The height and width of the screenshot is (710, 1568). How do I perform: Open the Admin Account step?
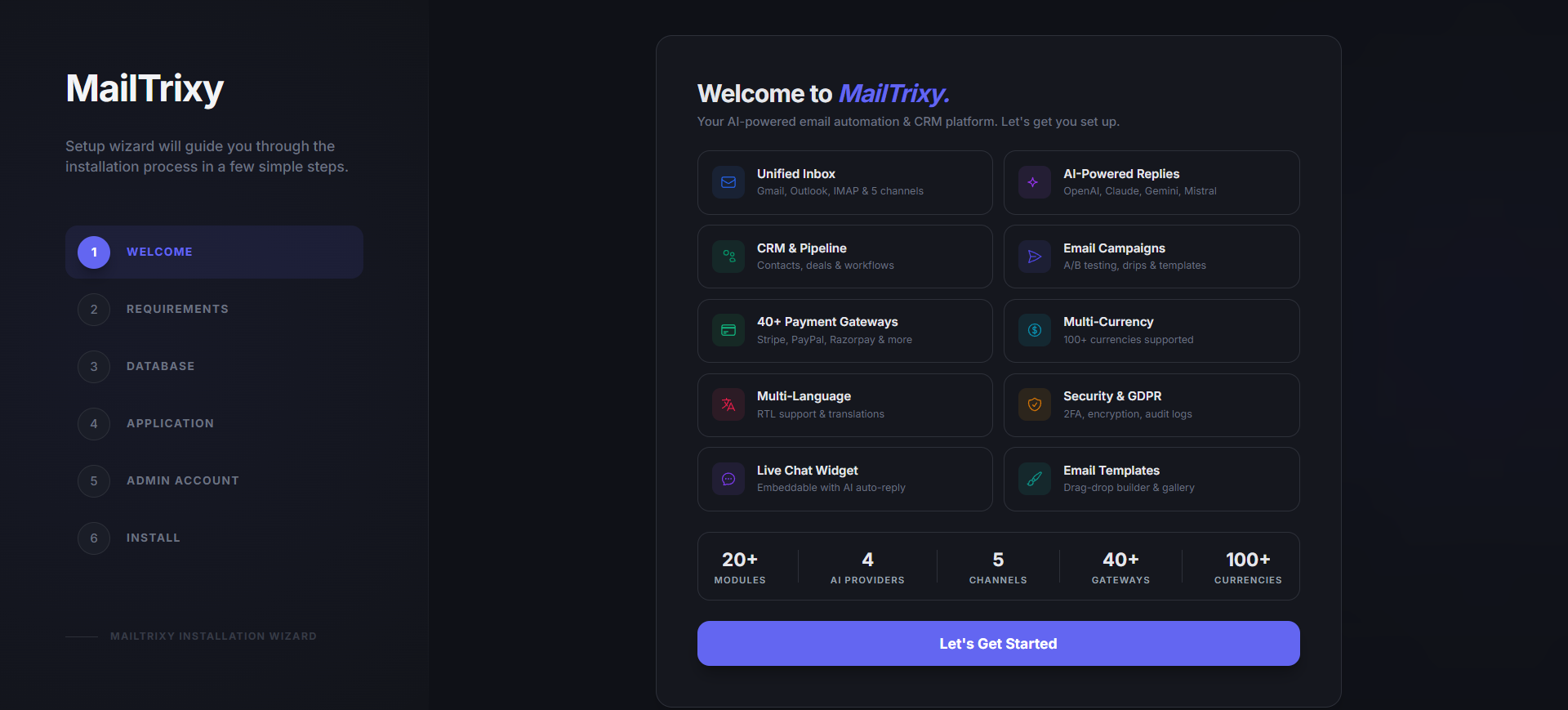214,481
